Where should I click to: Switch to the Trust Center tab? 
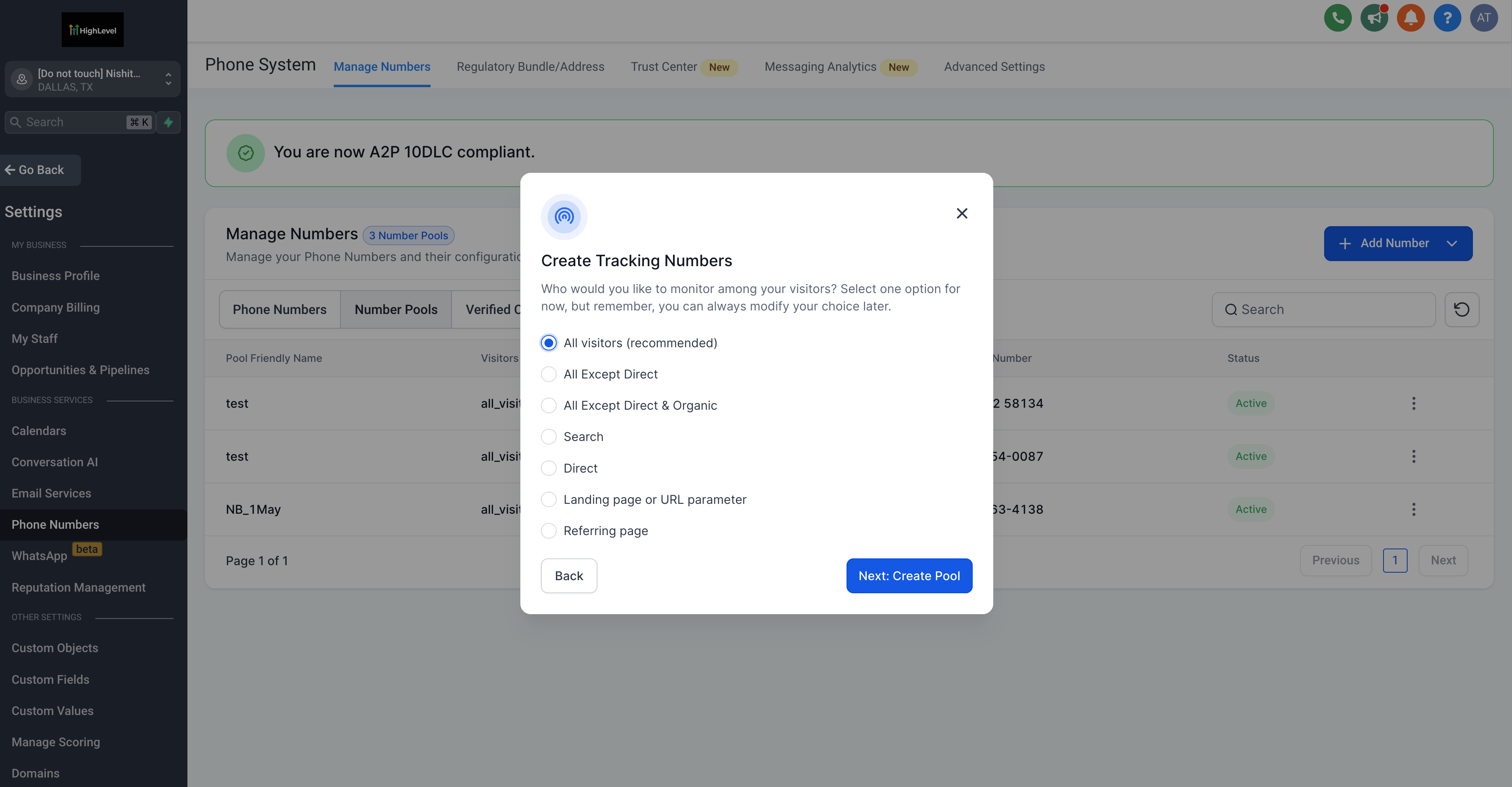click(663, 67)
